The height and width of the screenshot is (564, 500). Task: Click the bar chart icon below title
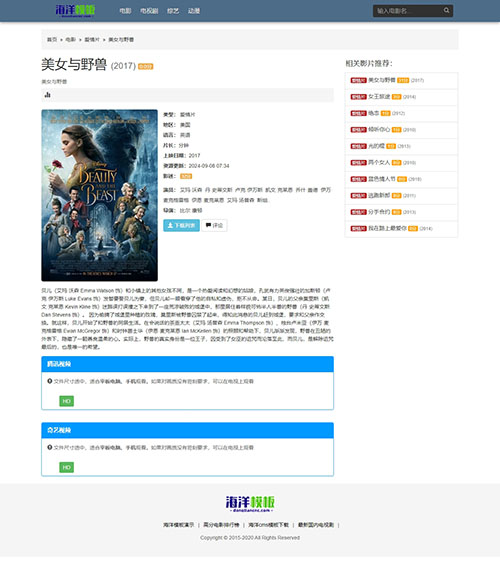pos(47,95)
